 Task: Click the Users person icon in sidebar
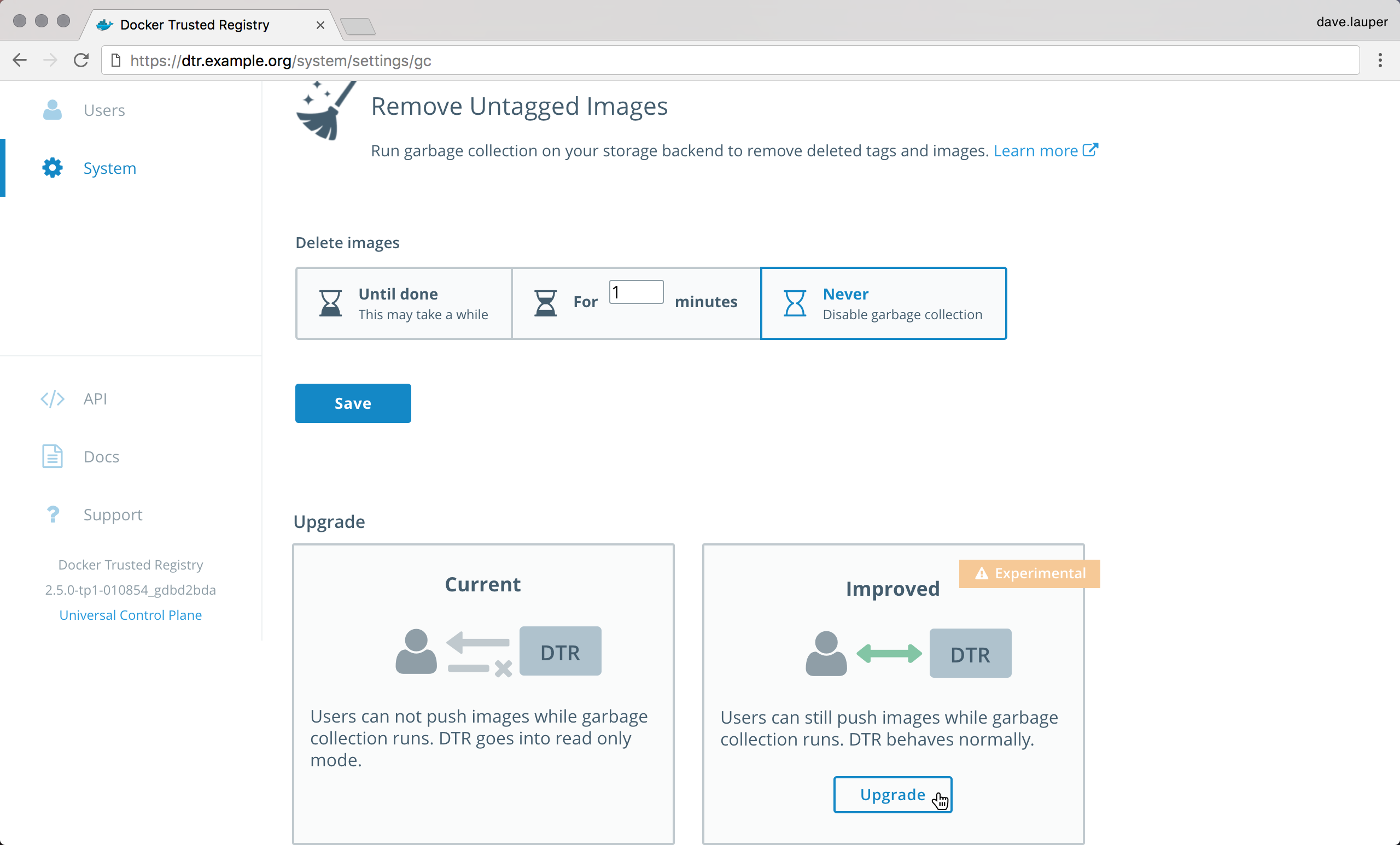[x=52, y=110]
